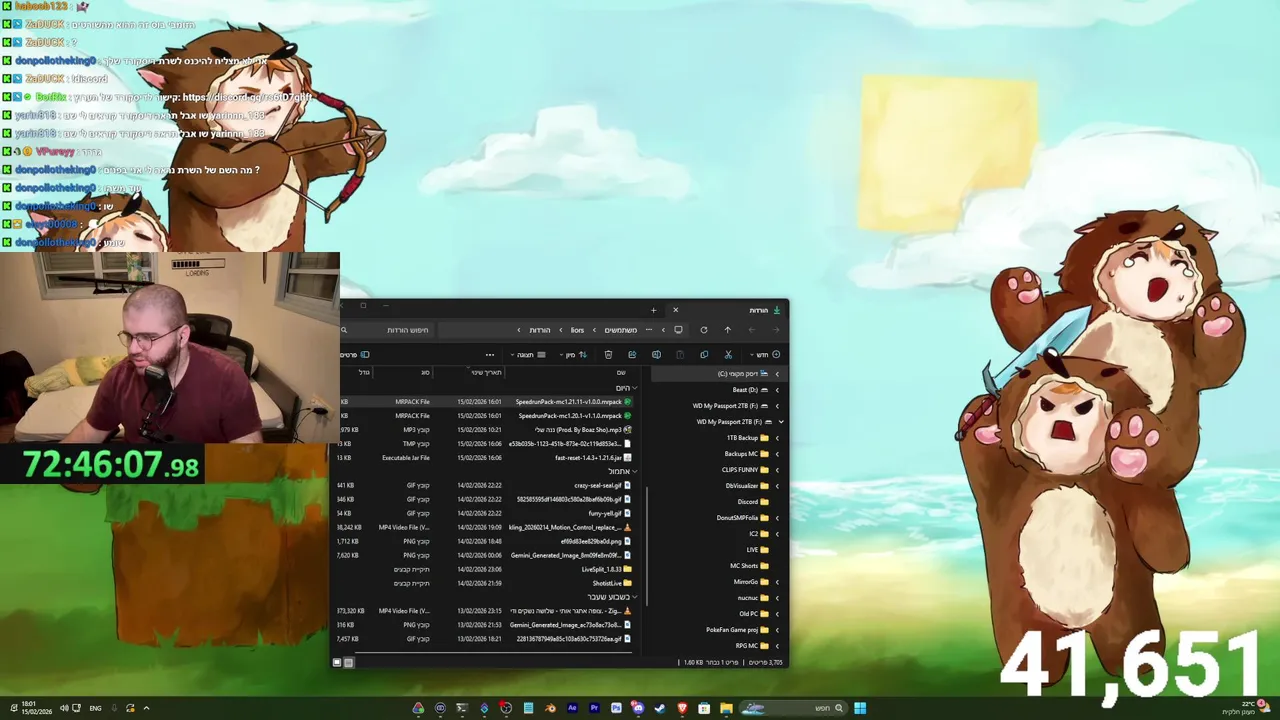Click the File Explorer taskbar icon

pyautogui.click(x=727, y=708)
